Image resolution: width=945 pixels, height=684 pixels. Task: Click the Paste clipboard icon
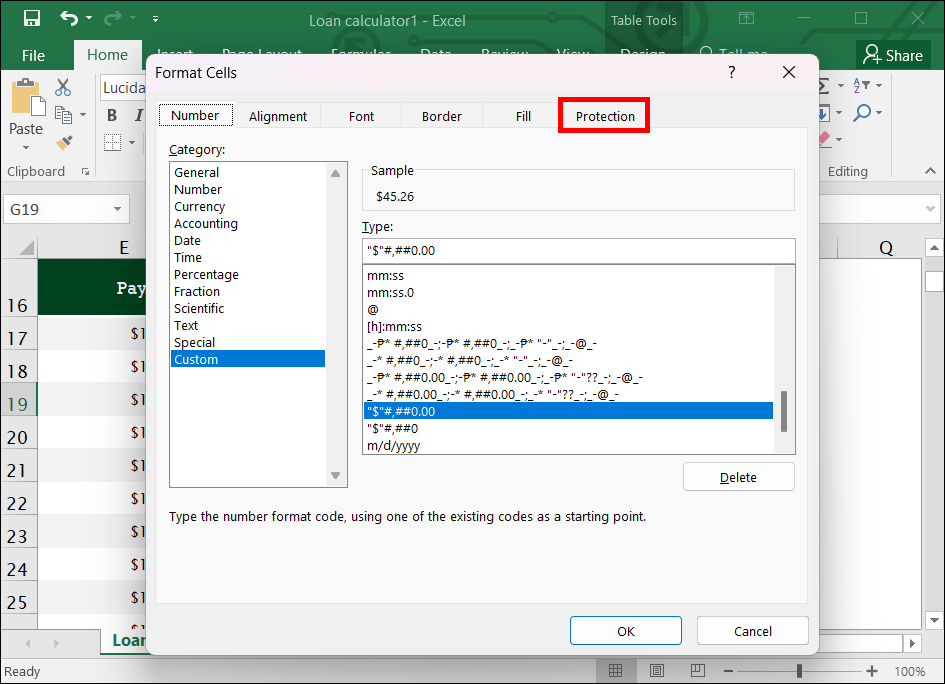pos(25,100)
